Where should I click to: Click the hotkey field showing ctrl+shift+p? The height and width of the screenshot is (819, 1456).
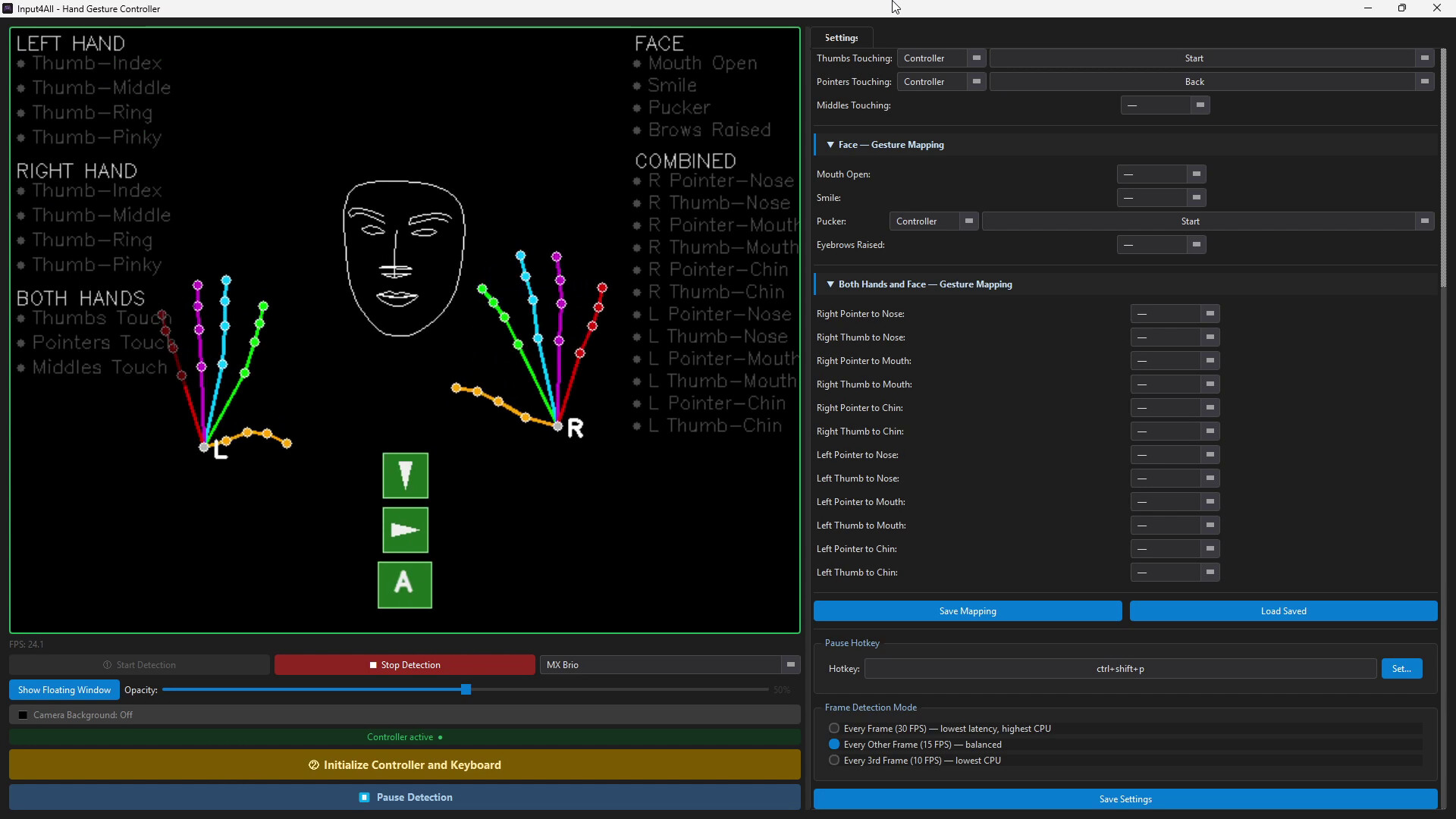[x=1120, y=669]
